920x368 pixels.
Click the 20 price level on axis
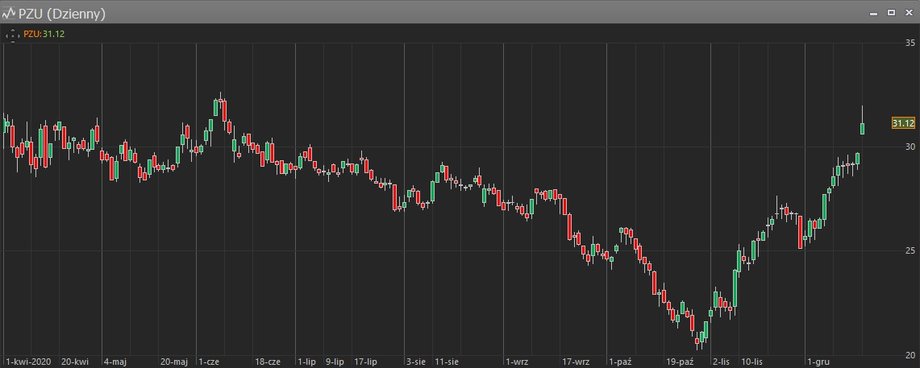pyautogui.click(x=910, y=356)
